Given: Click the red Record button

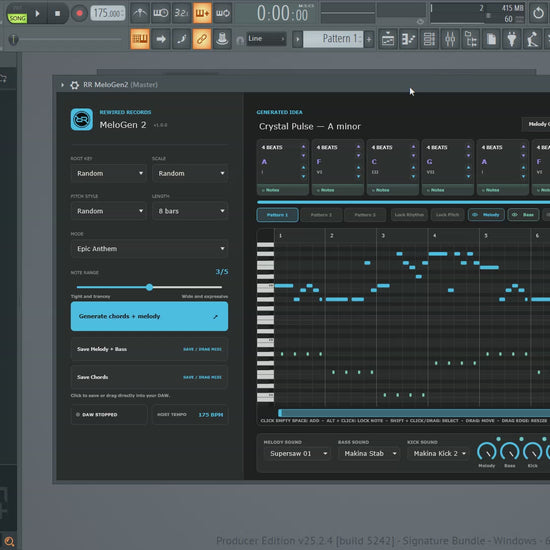Looking at the screenshot, I should tap(79, 14).
